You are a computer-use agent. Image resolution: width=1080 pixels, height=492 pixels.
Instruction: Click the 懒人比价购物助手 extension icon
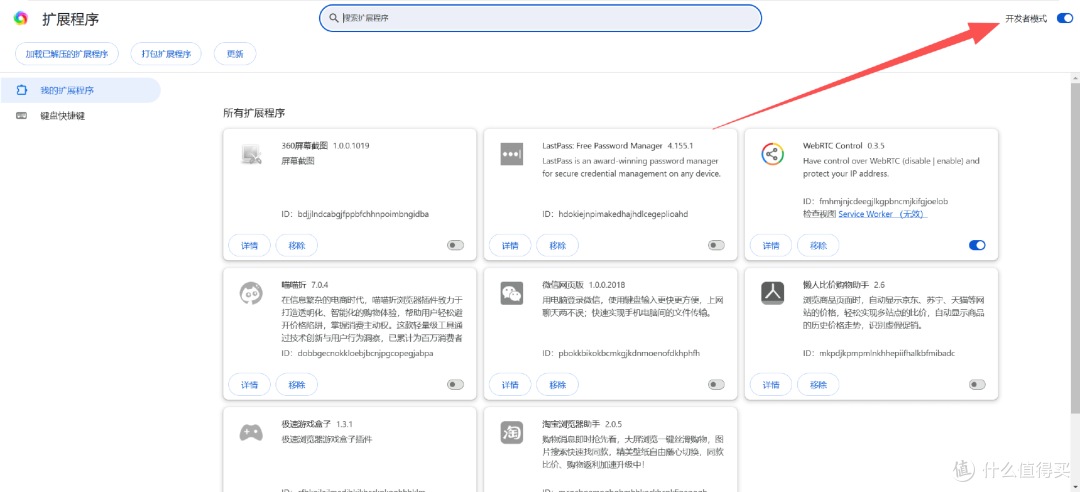tap(773, 294)
